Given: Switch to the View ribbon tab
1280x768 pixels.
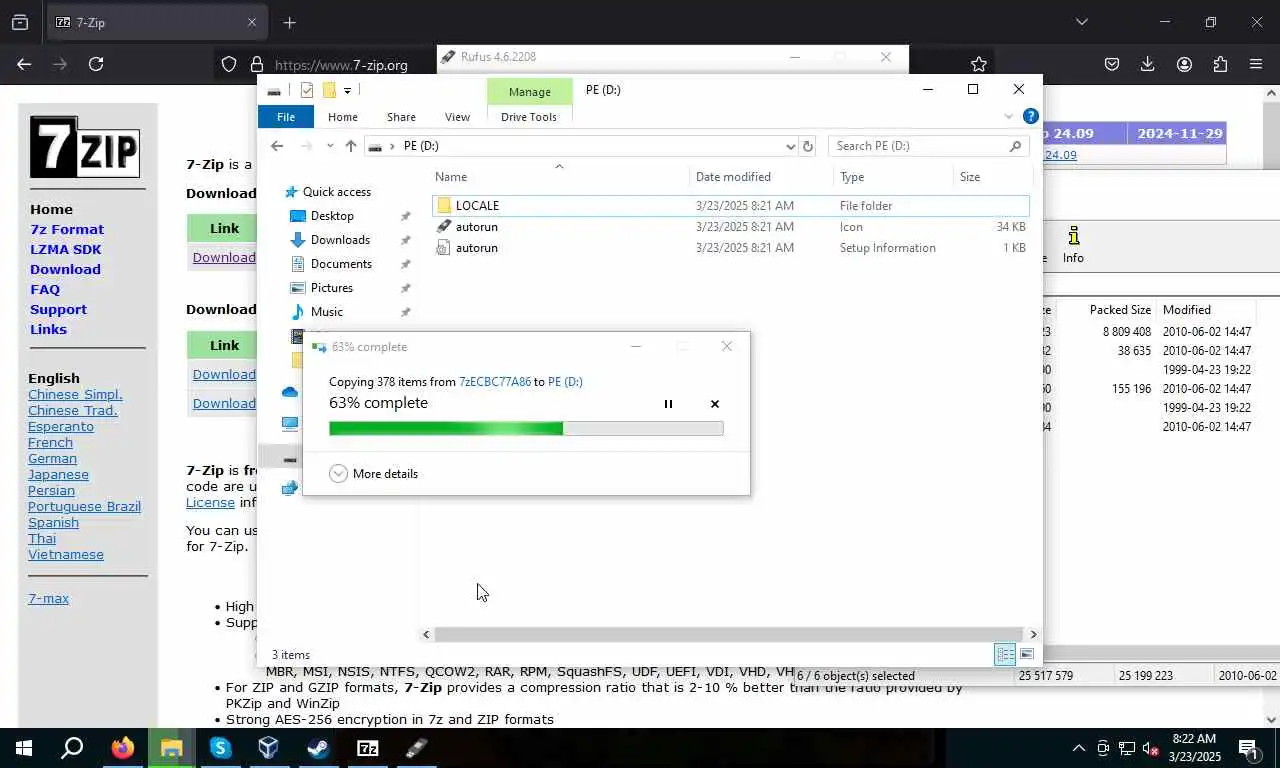Looking at the screenshot, I should 457,117.
